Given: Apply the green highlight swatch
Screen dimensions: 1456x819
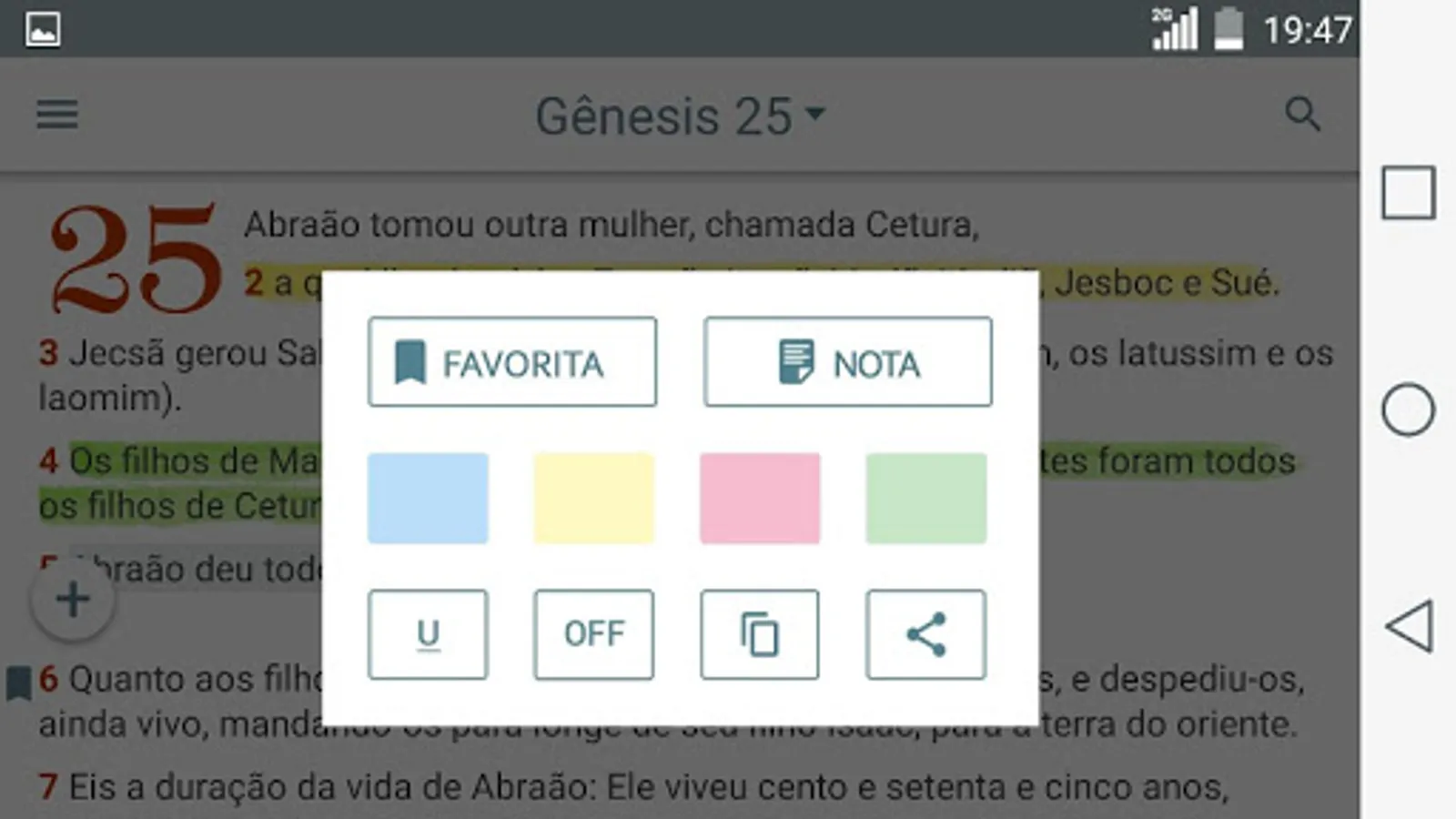Looking at the screenshot, I should [925, 498].
